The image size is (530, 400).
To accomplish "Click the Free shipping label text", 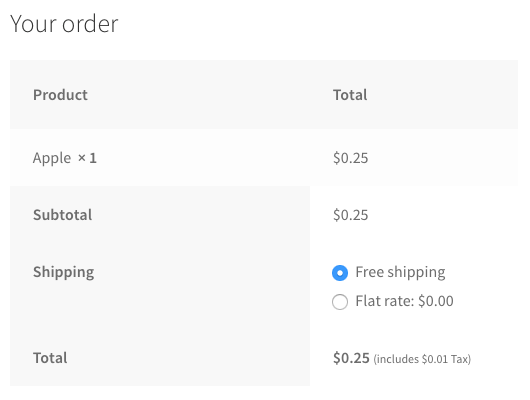I will pos(400,272).
